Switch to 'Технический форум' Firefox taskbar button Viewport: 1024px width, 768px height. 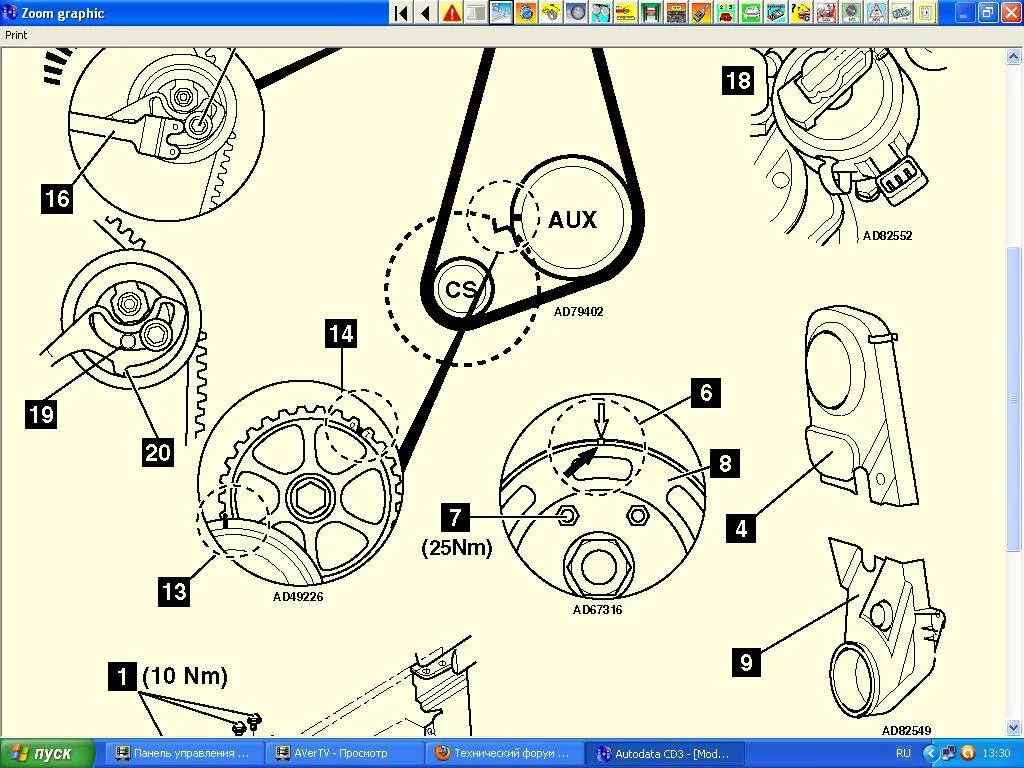click(x=503, y=753)
